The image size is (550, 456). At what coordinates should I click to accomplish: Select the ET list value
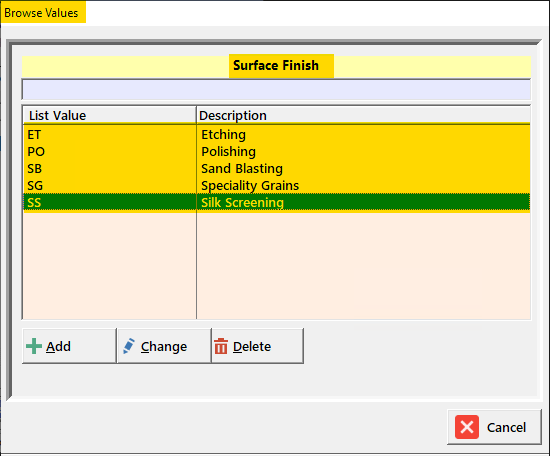(34, 135)
